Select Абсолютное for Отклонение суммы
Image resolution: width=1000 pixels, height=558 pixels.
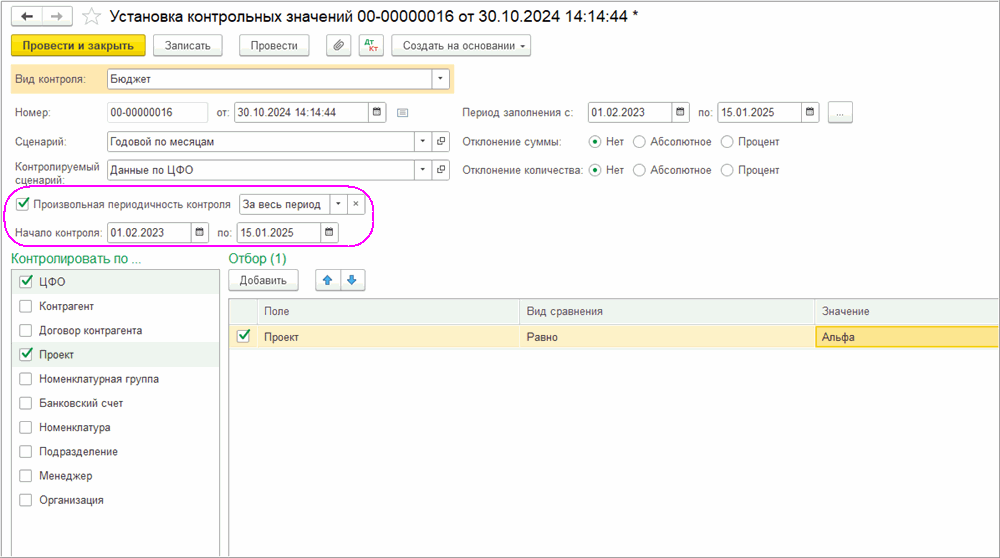(640, 142)
